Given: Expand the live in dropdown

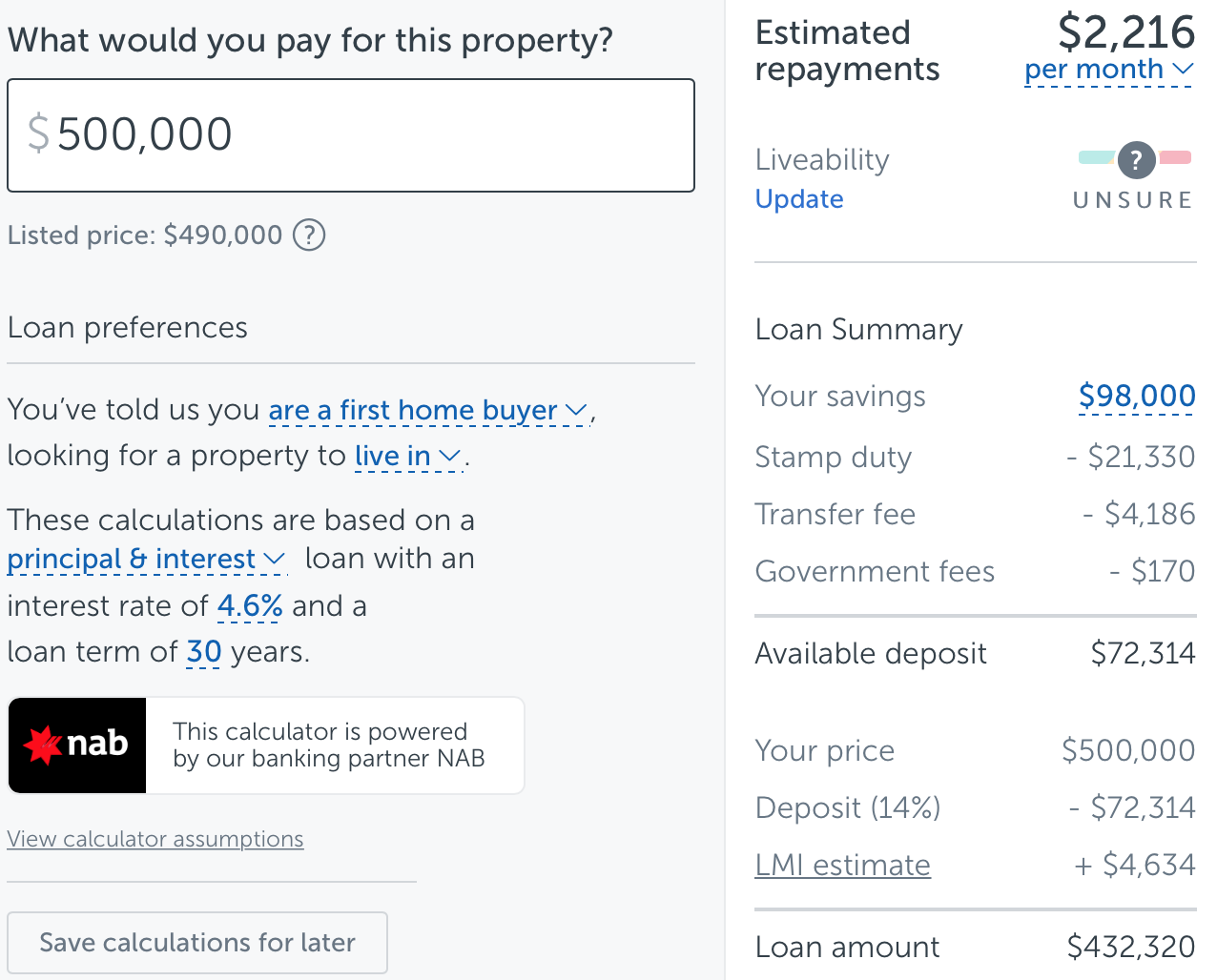Looking at the screenshot, I should (x=407, y=457).
